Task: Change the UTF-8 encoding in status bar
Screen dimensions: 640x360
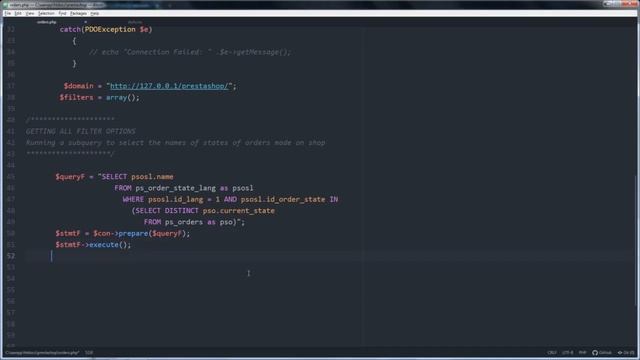Action: (x=567, y=353)
